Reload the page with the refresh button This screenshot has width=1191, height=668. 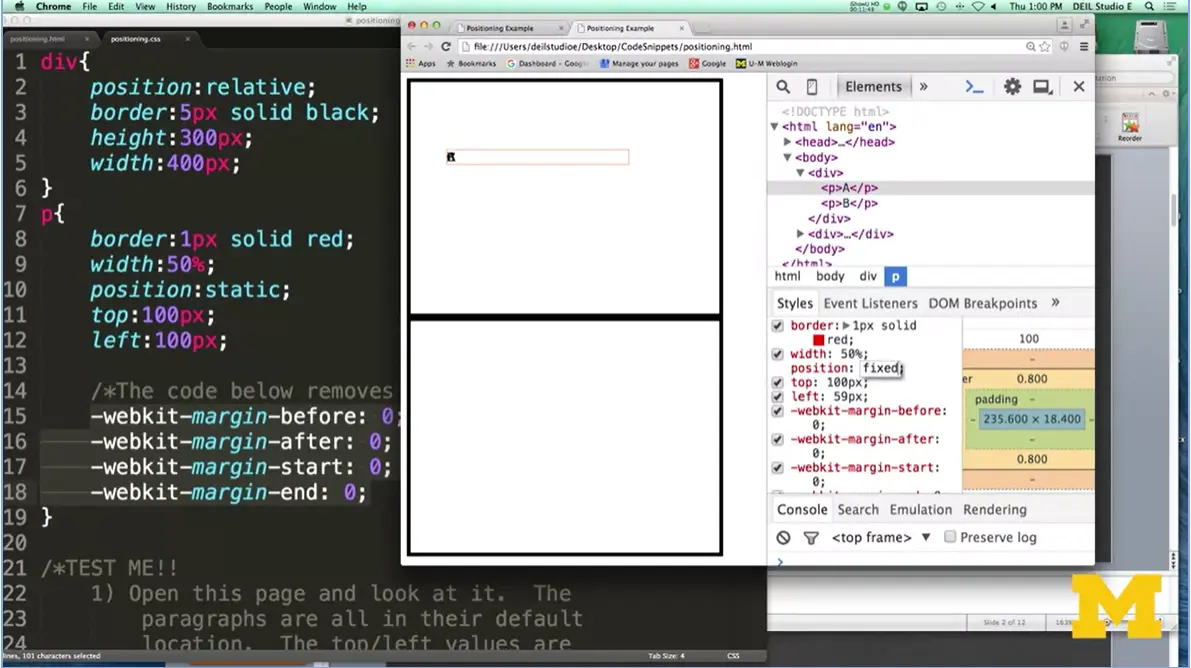(x=446, y=47)
